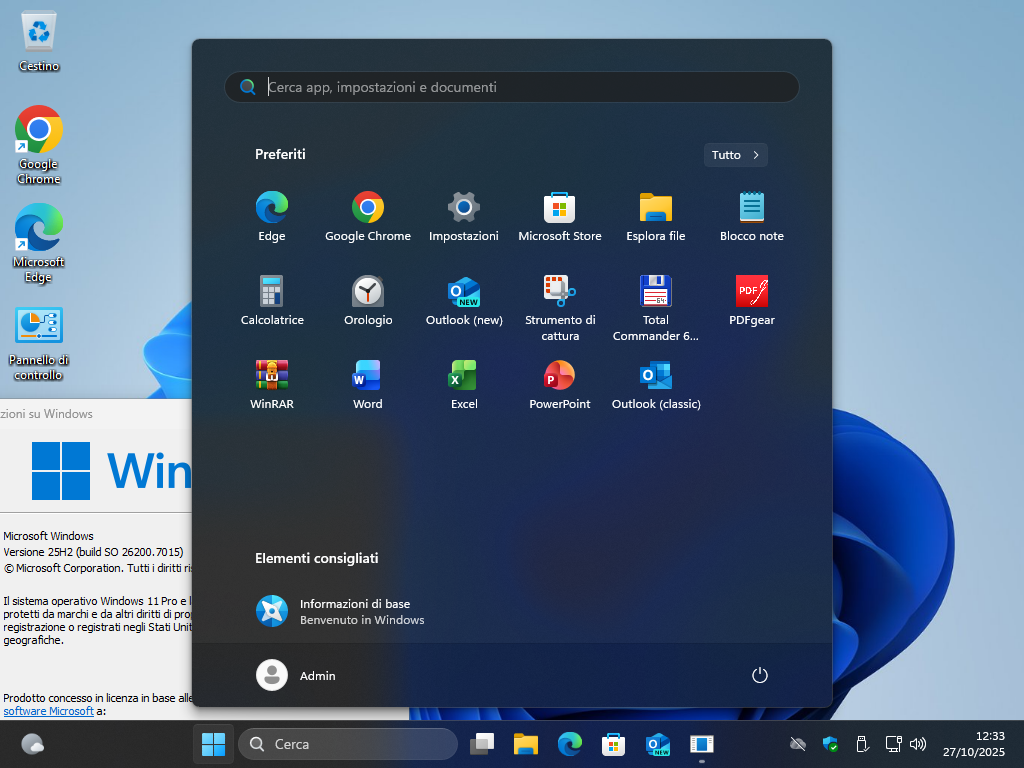1024x768 pixels.
Task: Open Microsoft Edge from the taskbar
Action: coord(569,744)
